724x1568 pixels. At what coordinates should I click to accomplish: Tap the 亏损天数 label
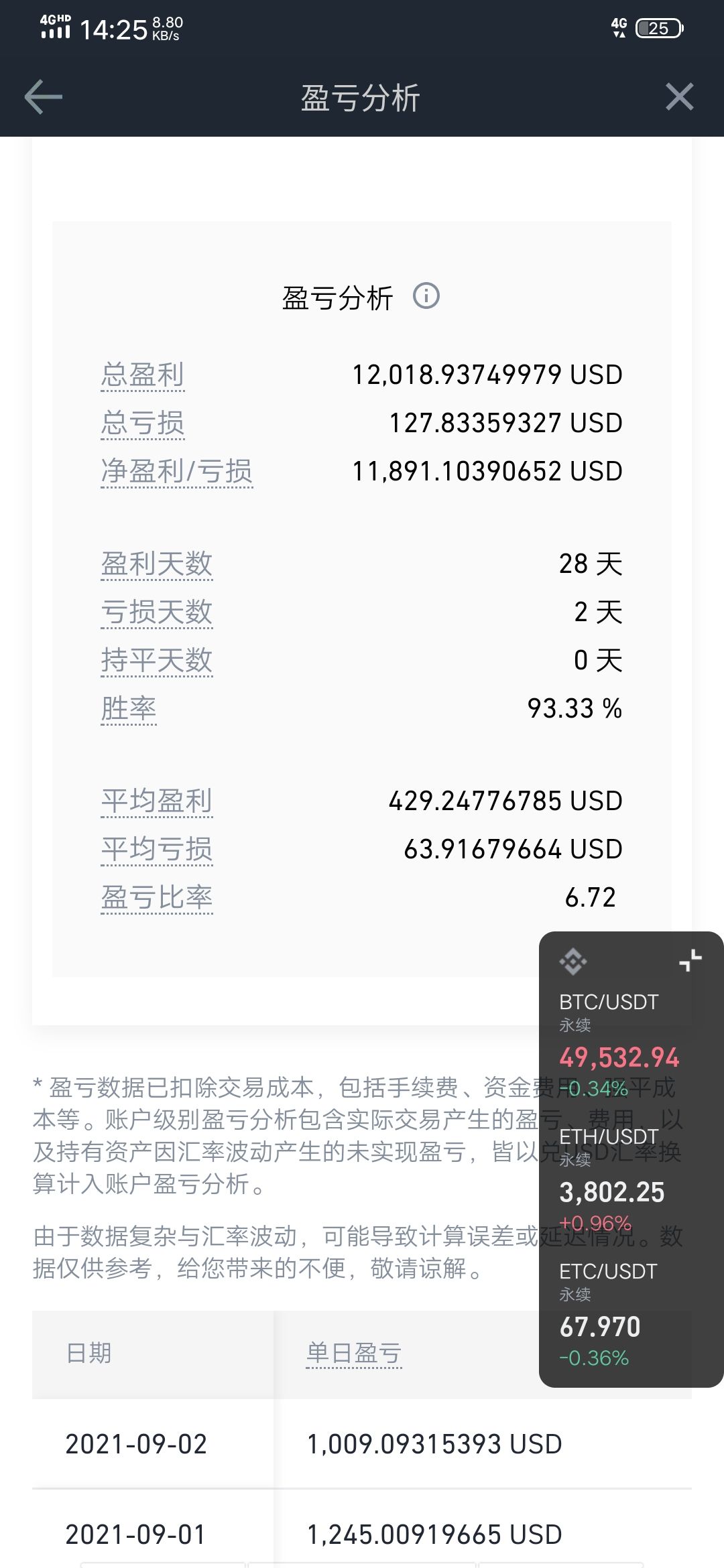(156, 612)
